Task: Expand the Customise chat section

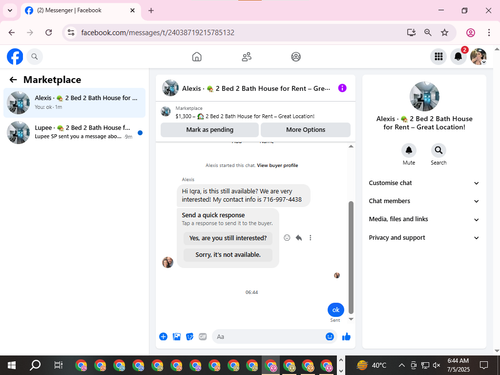Action: tap(424, 183)
